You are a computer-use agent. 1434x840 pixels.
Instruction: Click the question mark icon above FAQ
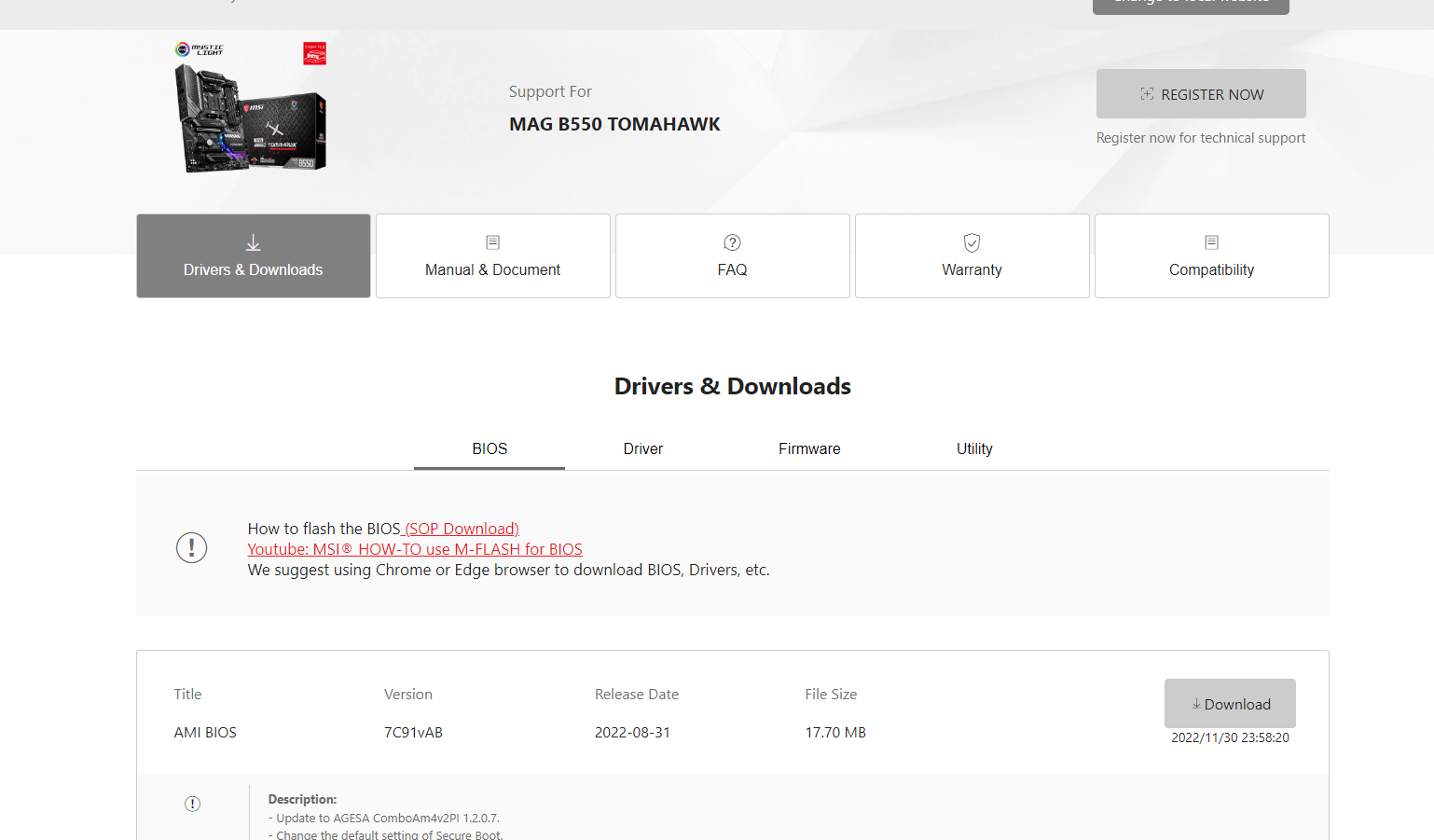point(733,242)
